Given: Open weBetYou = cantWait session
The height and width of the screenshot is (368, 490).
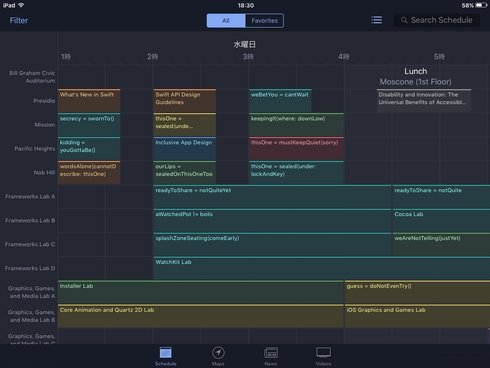Looking at the screenshot, I should click(280, 100).
